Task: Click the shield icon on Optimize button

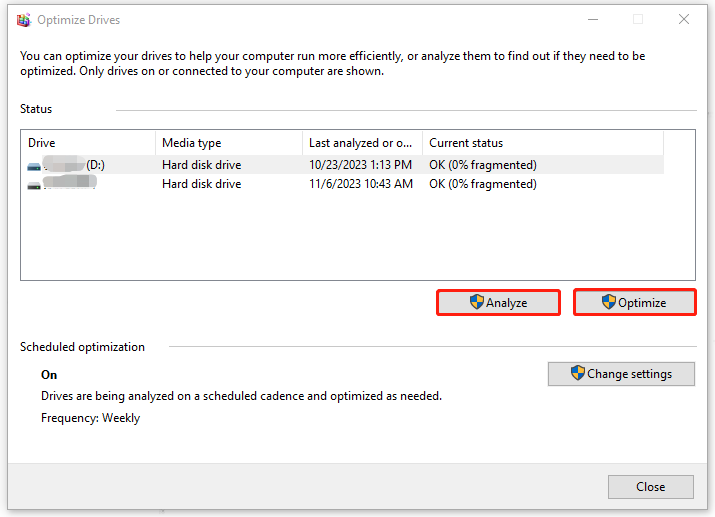Action: tap(609, 303)
